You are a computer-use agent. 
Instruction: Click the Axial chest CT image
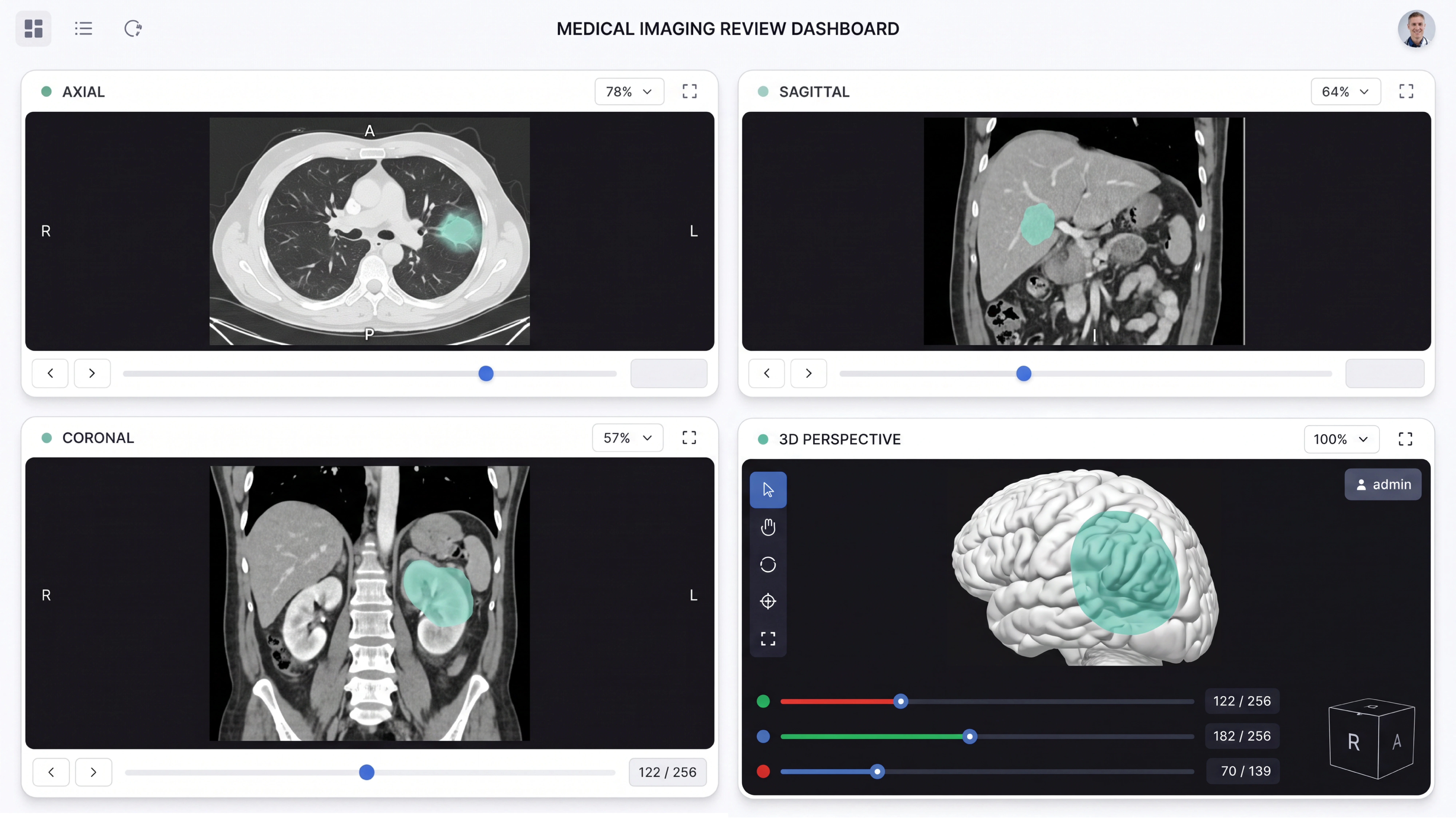pyautogui.click(x=370, y=231)
